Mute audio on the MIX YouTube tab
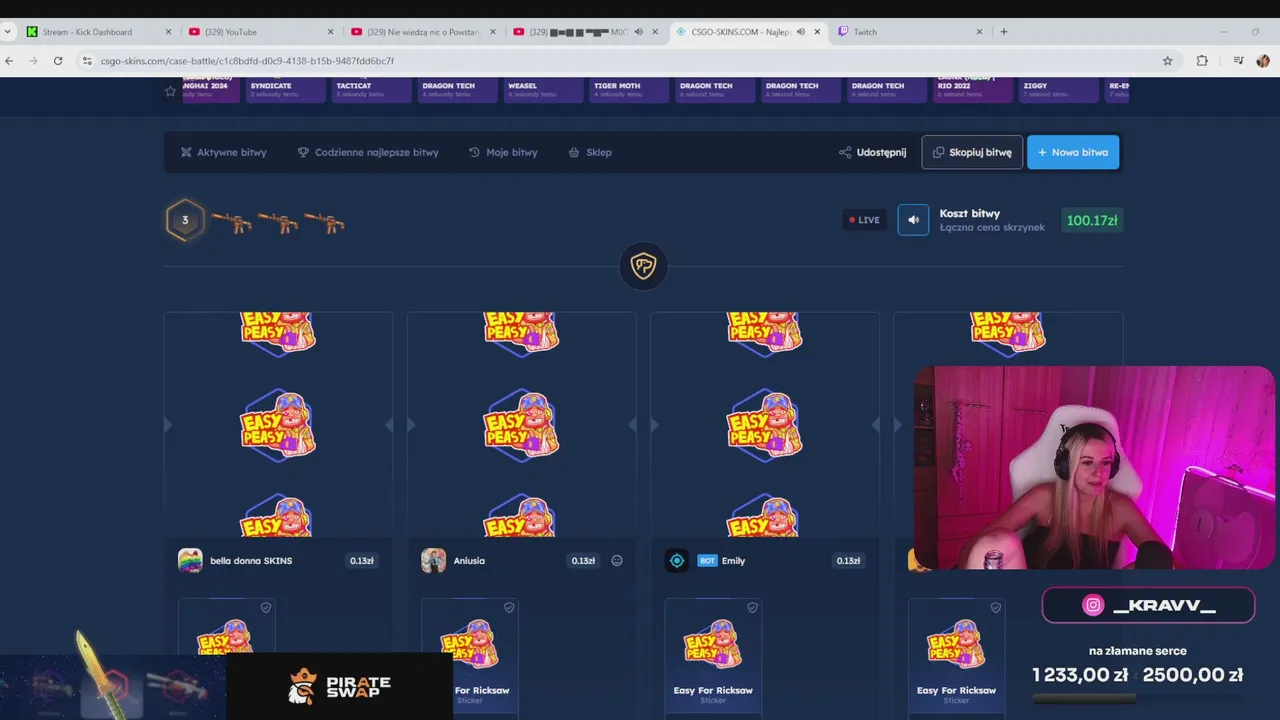Viewport: 1280px width, 720px height. (638, 32)
